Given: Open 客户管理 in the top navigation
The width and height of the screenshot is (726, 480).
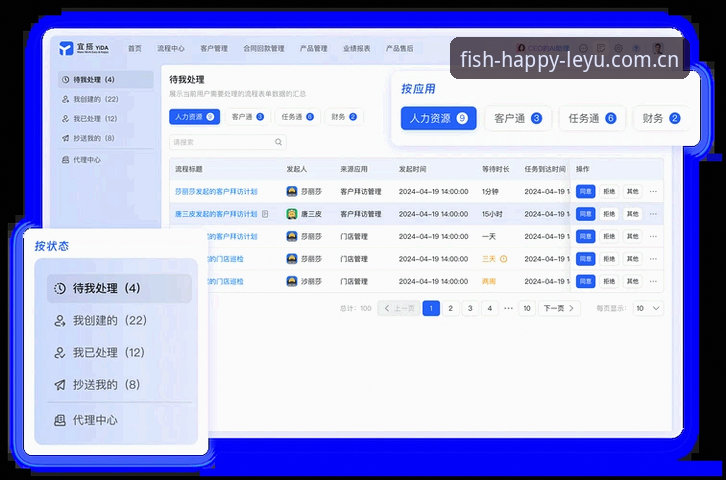Looking at the screenshot, I should tap(214, 48).
